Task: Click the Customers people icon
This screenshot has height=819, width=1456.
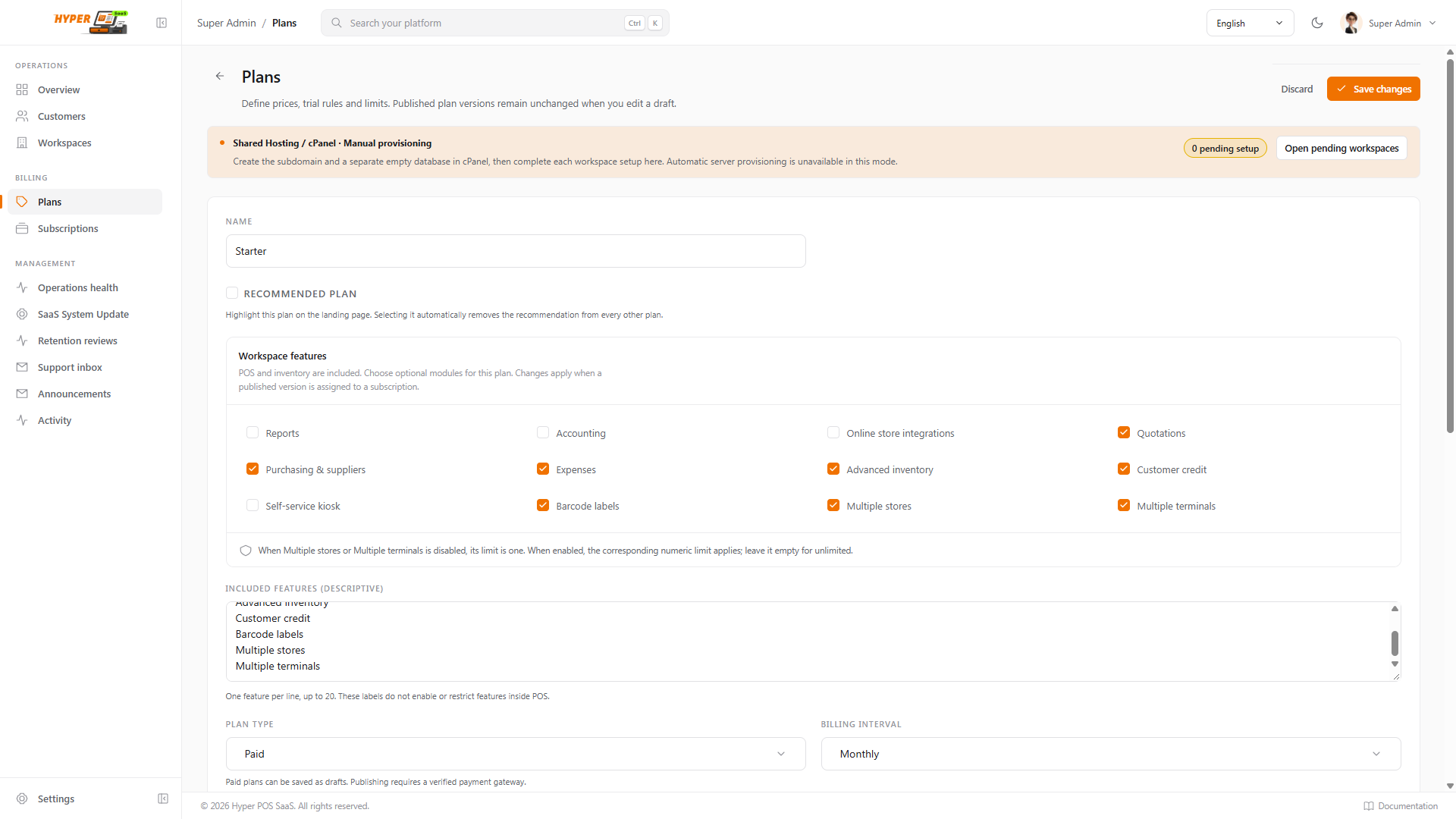Action: click(x=22, y=116)
